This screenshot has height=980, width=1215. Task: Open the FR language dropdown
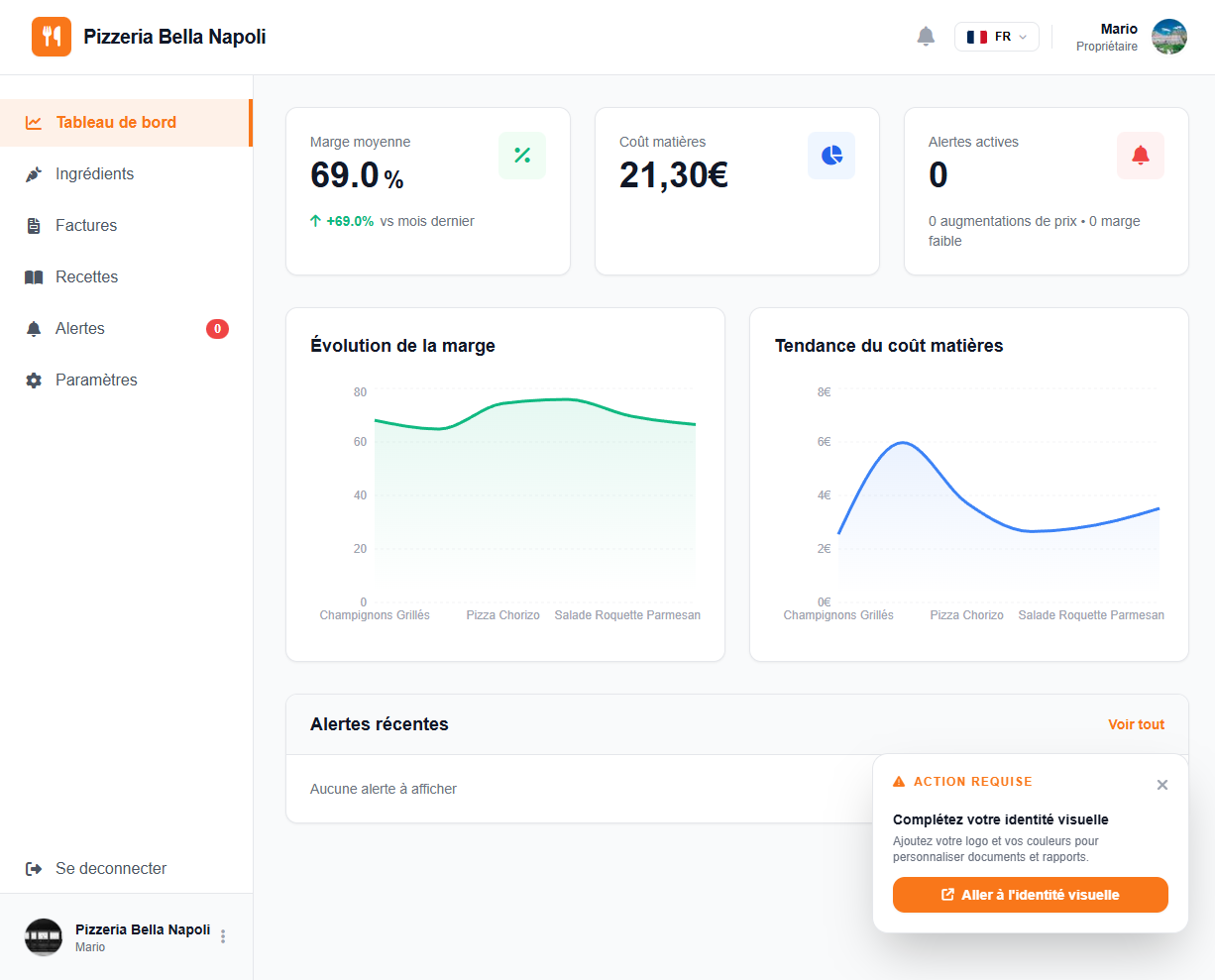[x=996, y=37]
